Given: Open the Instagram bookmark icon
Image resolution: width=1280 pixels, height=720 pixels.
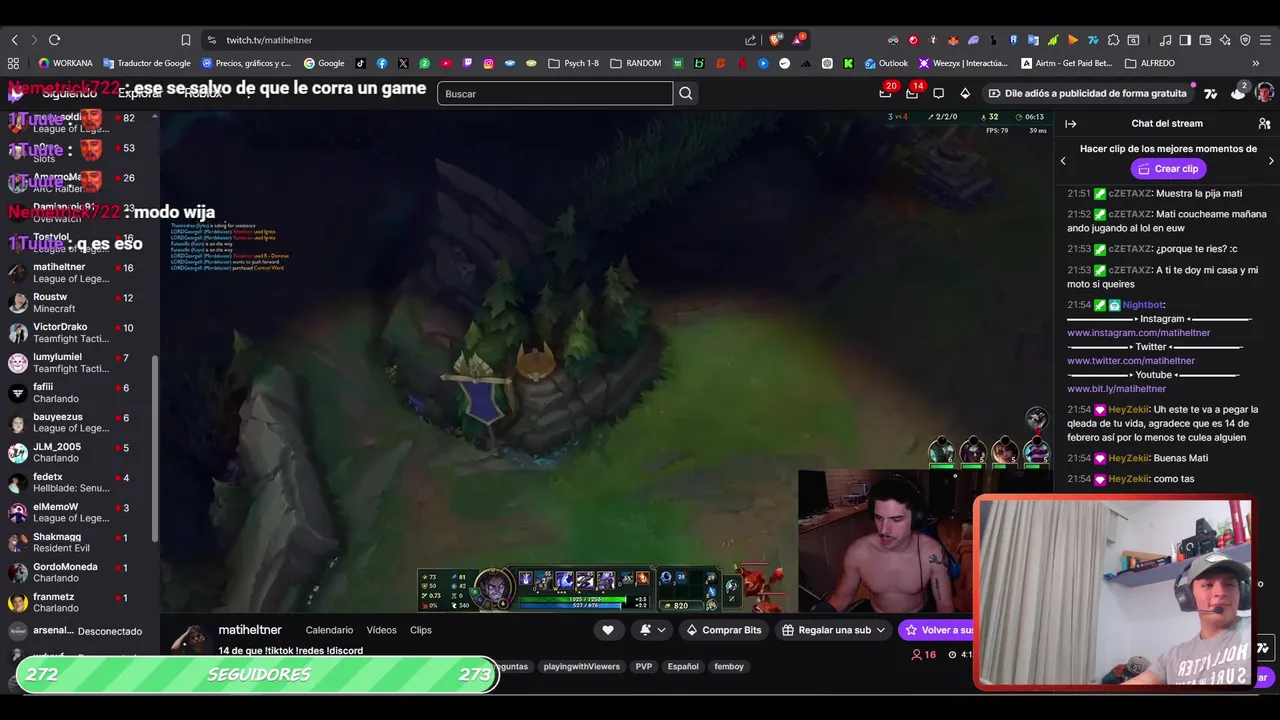Looking at the screenshot, I should point(488,63).
